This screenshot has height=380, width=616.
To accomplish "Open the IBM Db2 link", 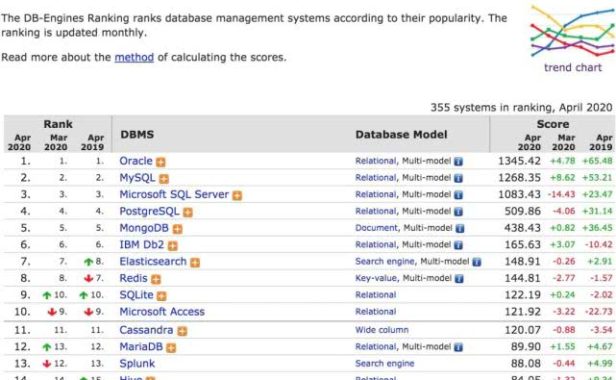I will [142, 245].
